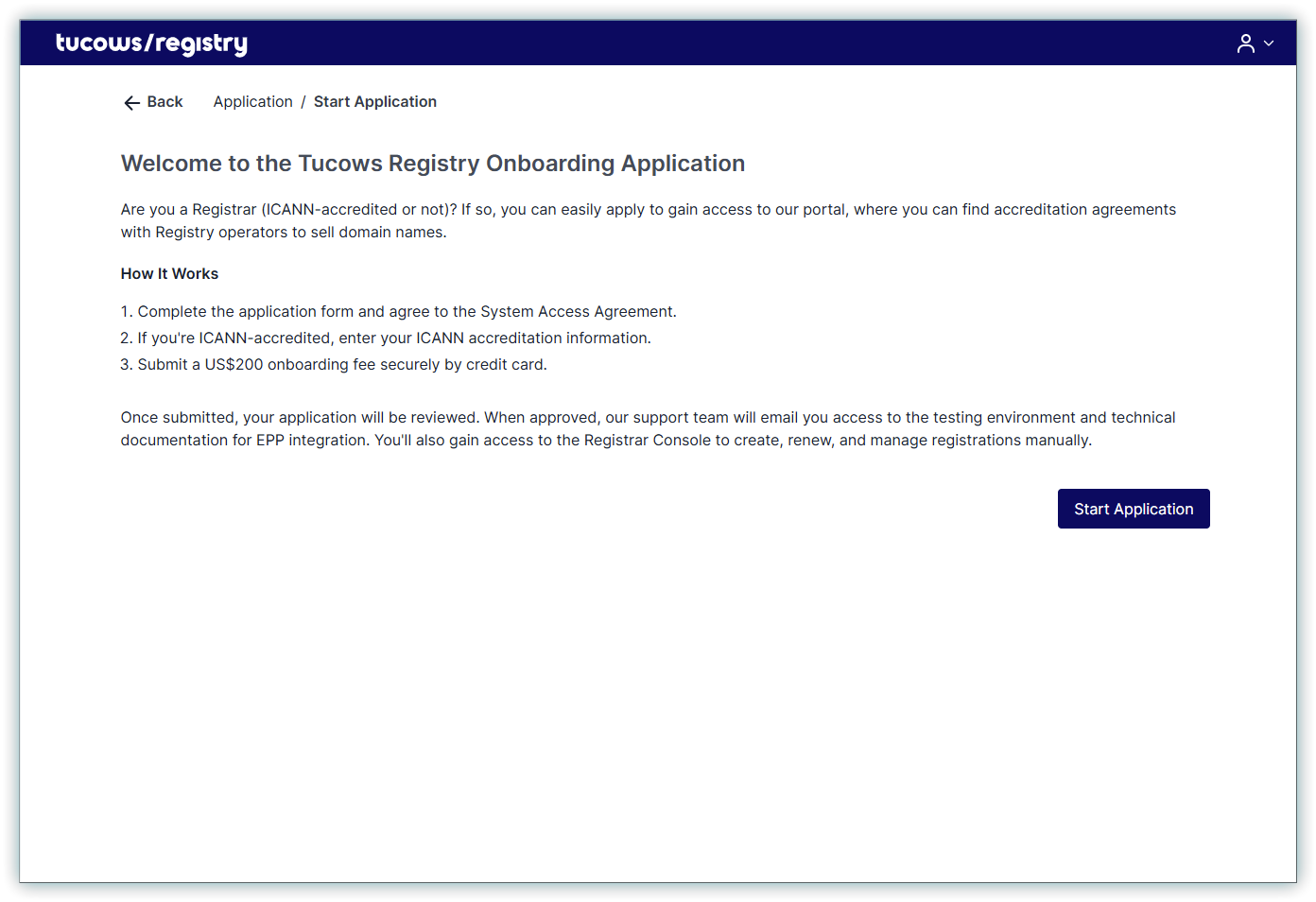Click the Back arrow icon

point(131,102)
